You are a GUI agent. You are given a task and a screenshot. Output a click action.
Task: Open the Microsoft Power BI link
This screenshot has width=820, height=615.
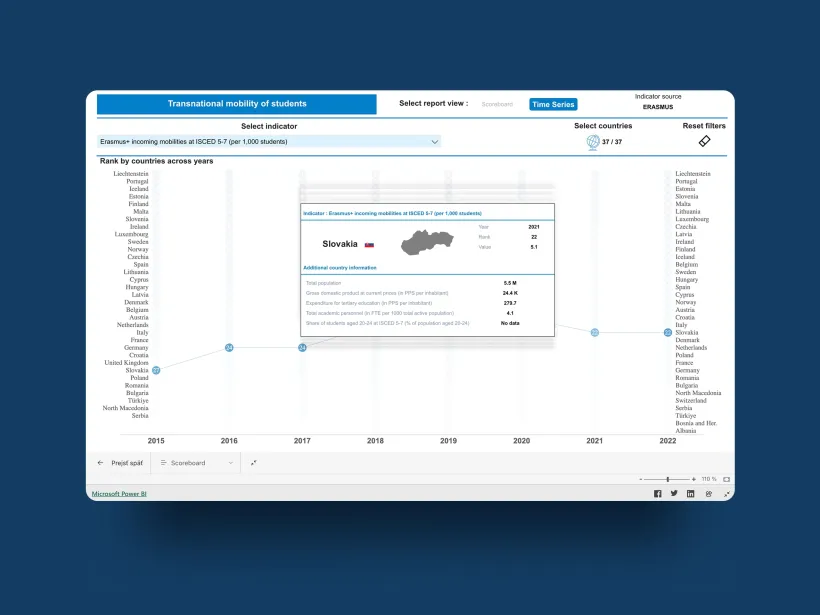[x=118, y=492]
